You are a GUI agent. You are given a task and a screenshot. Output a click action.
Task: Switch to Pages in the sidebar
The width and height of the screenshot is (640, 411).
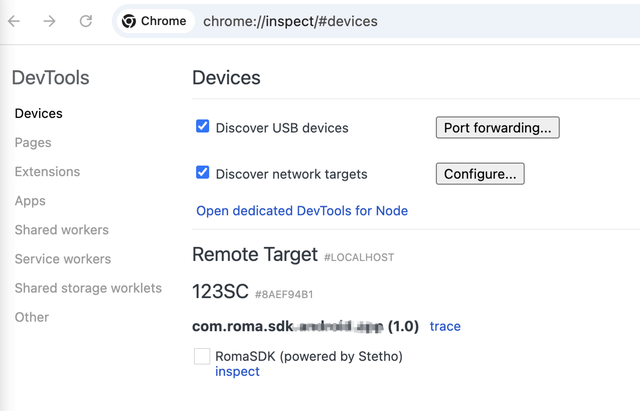pyautogui.click(x=33, y=142)
